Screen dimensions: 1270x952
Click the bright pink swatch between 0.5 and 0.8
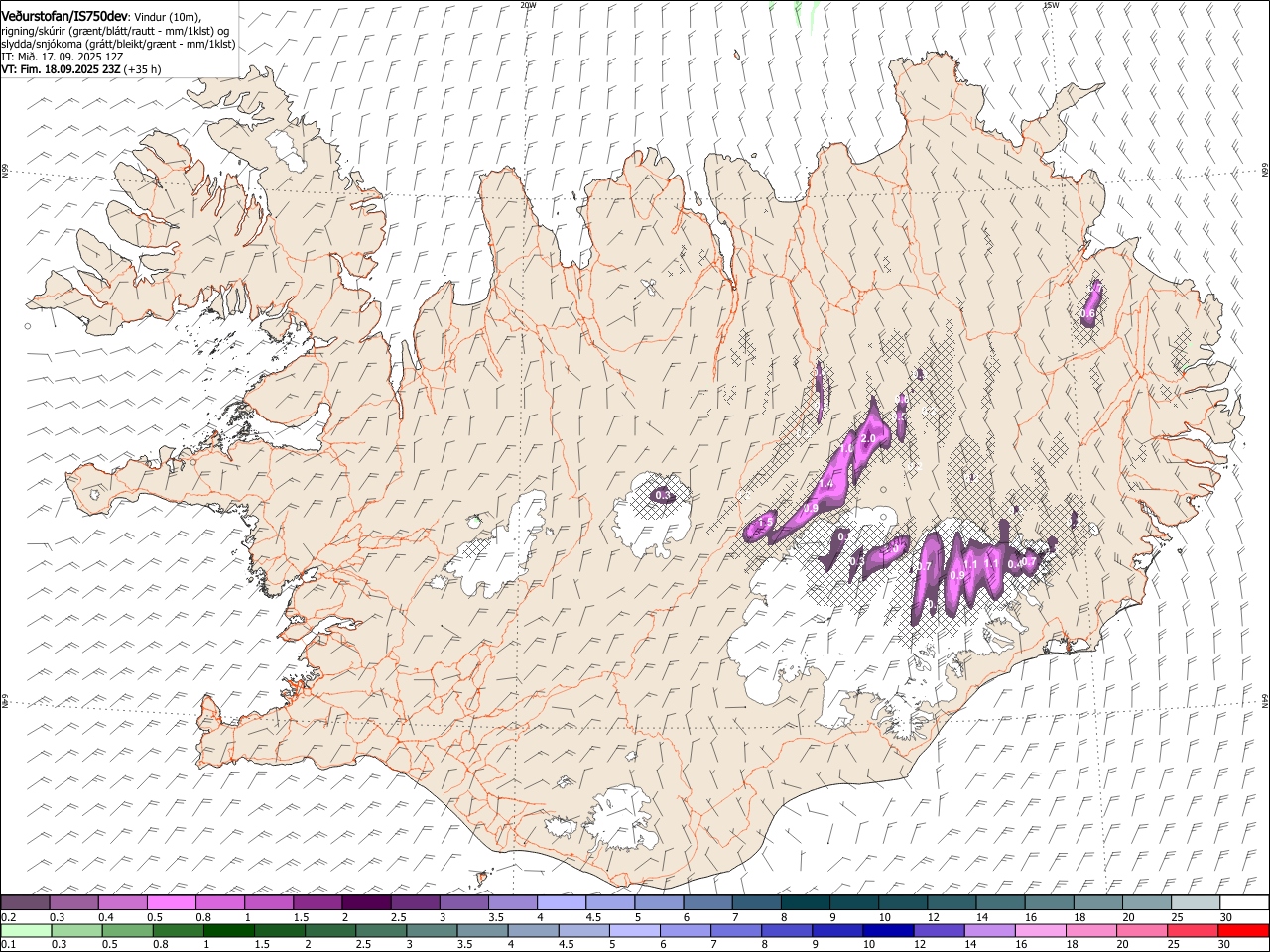point(172,903)
